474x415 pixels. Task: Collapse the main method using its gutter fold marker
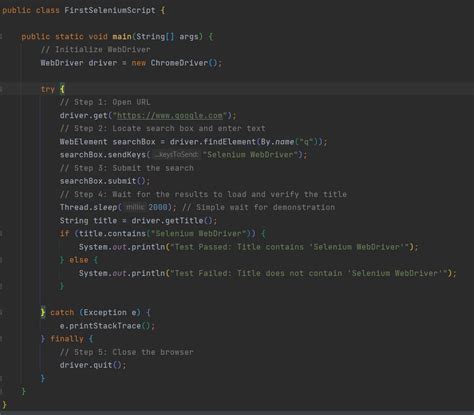pos(1,36)
